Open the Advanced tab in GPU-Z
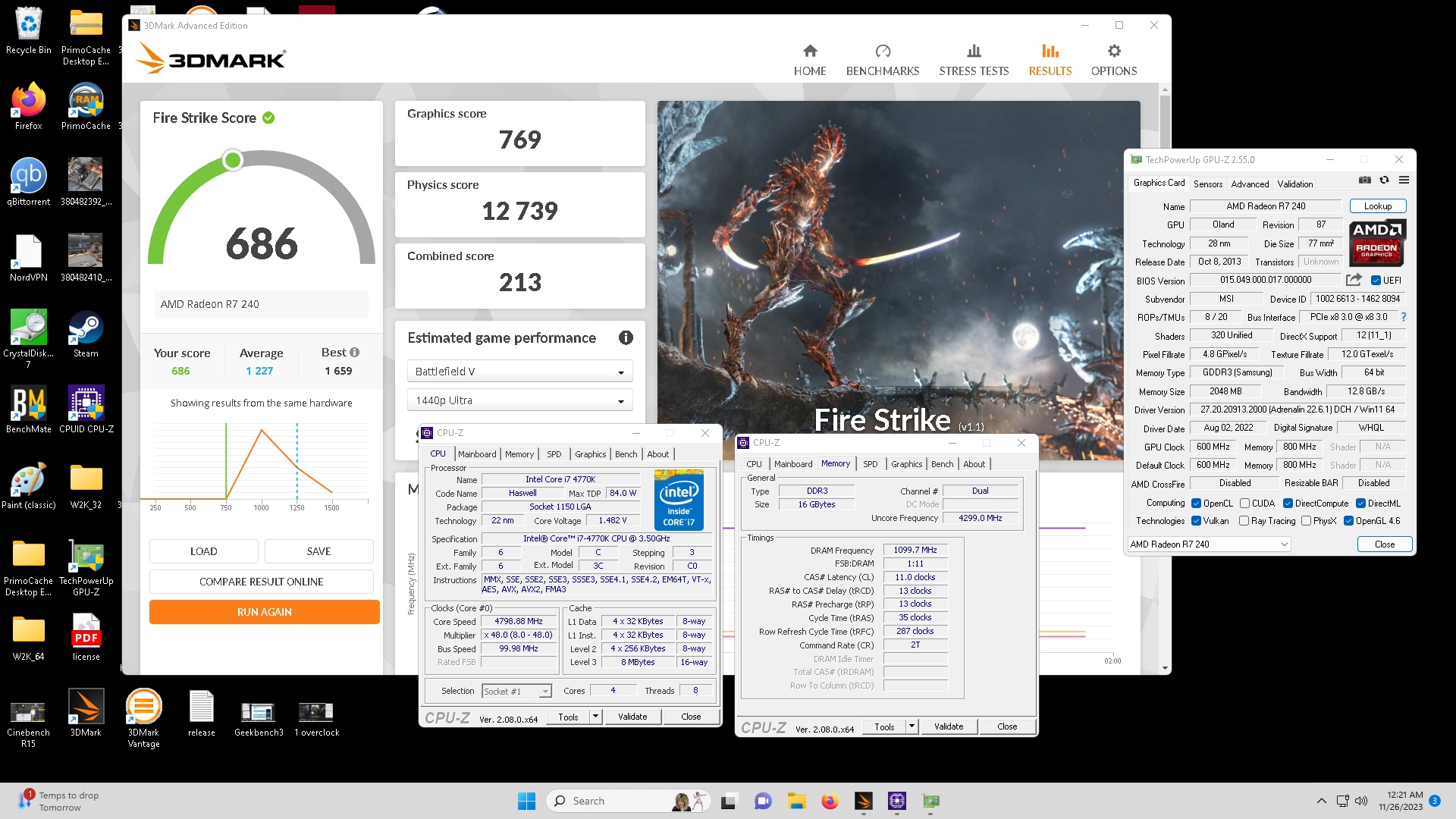Viewport: 1456px width, 819px height. click(x=1250, y=184)
